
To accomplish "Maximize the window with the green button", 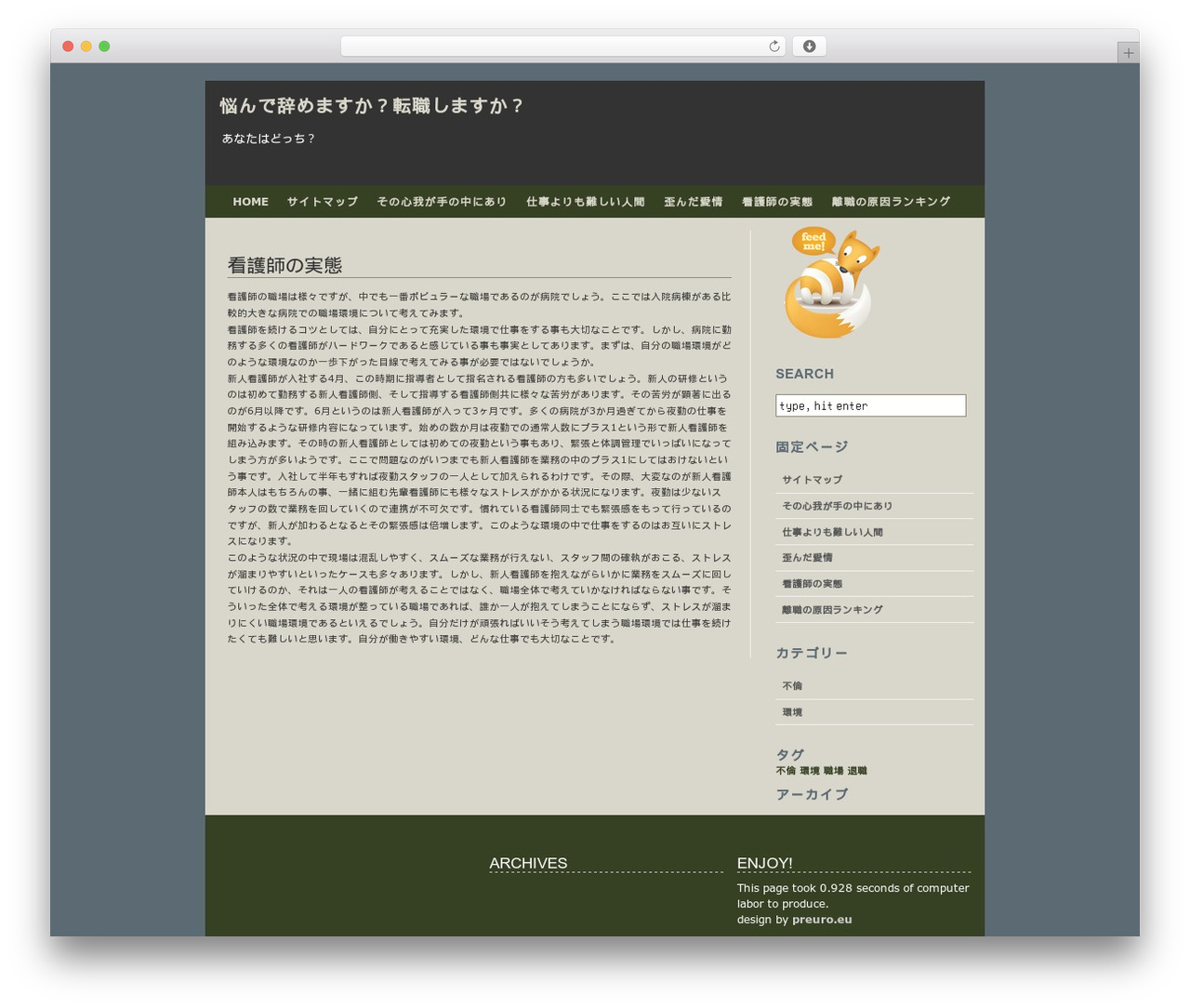I will [104, 46].
